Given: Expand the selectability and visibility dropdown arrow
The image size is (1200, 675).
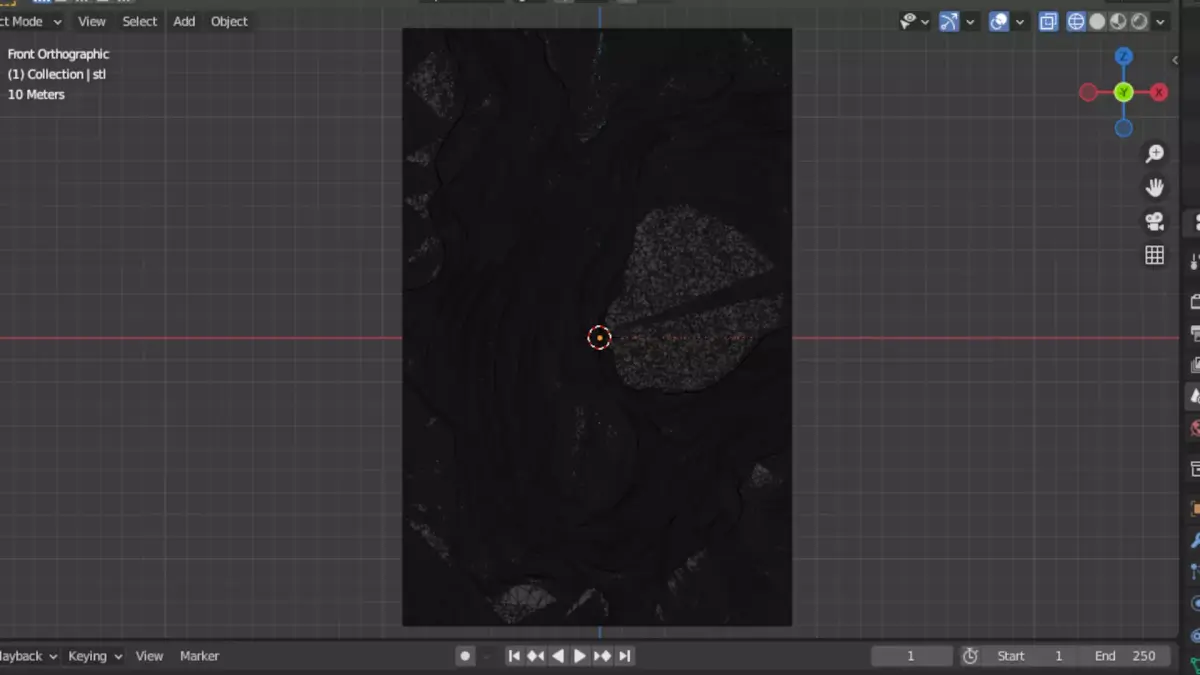Looking at the screenshot, I should click(925, 21).
